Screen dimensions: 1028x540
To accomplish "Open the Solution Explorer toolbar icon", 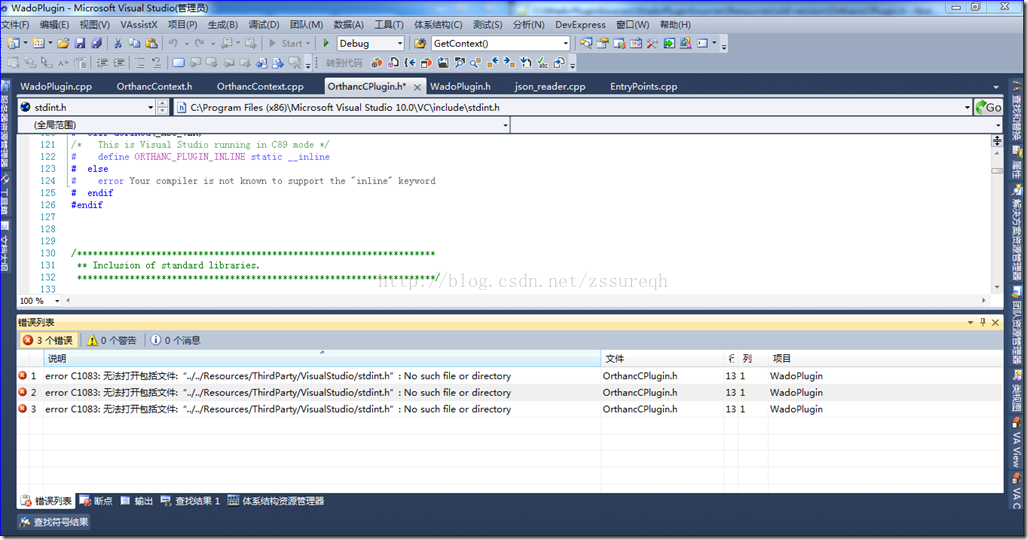I will click(x=586, y=43).
